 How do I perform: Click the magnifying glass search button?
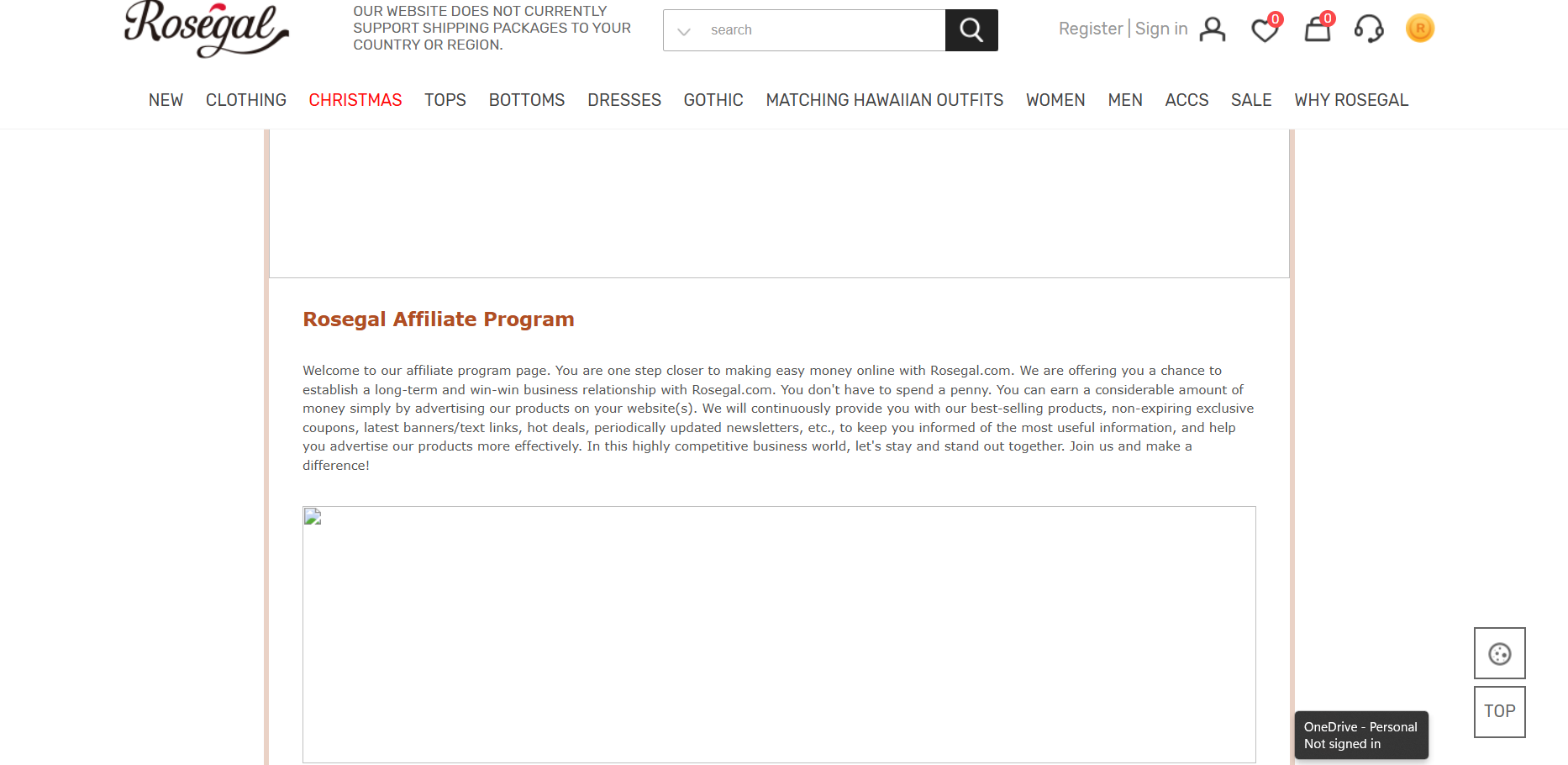click(971, 30)
